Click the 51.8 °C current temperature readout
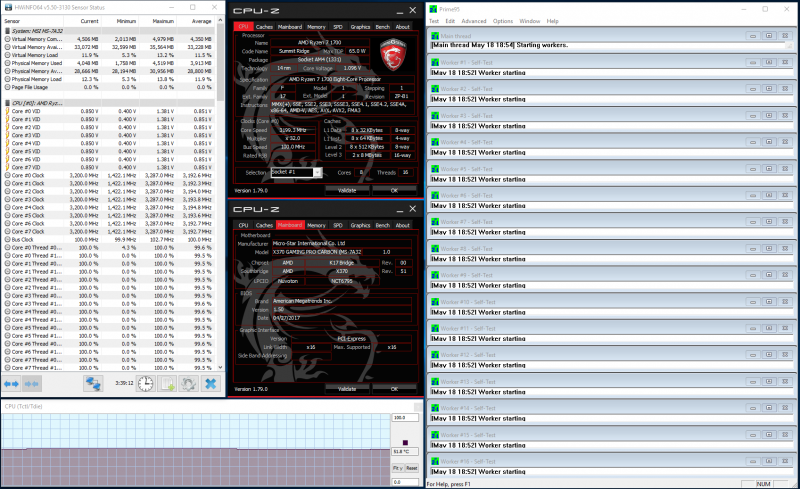The width and height of the screenshot is (800, 489). (405, 452)
